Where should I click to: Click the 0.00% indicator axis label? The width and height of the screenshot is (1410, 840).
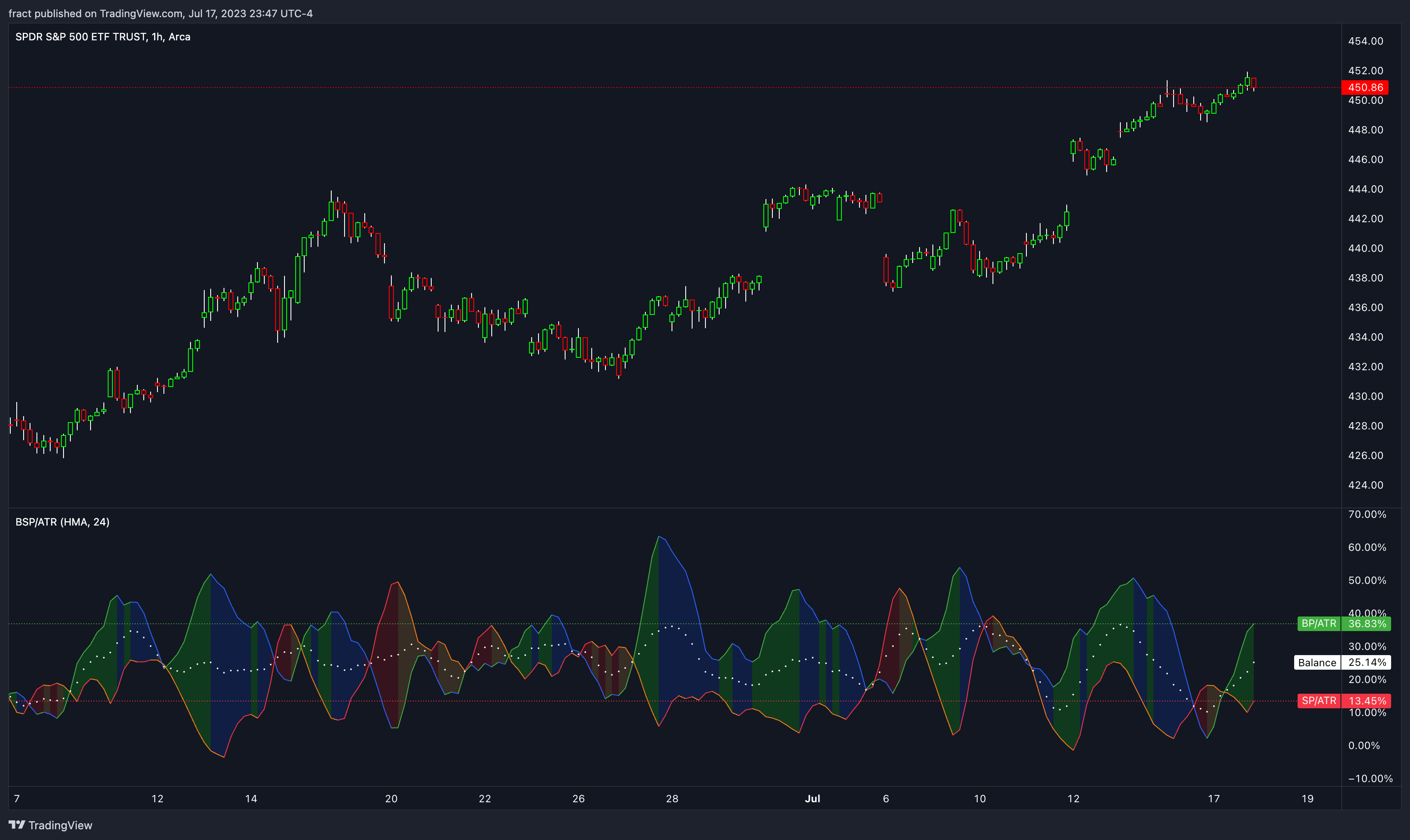tap(1364, 746)
